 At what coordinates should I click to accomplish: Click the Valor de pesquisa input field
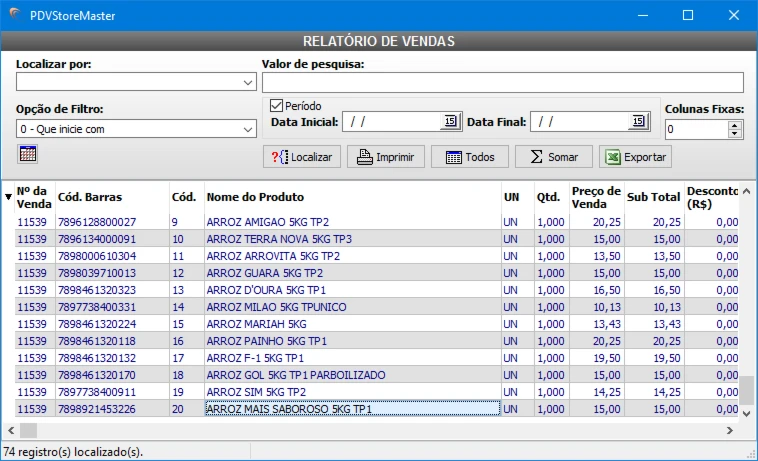[x=503, y=83]
